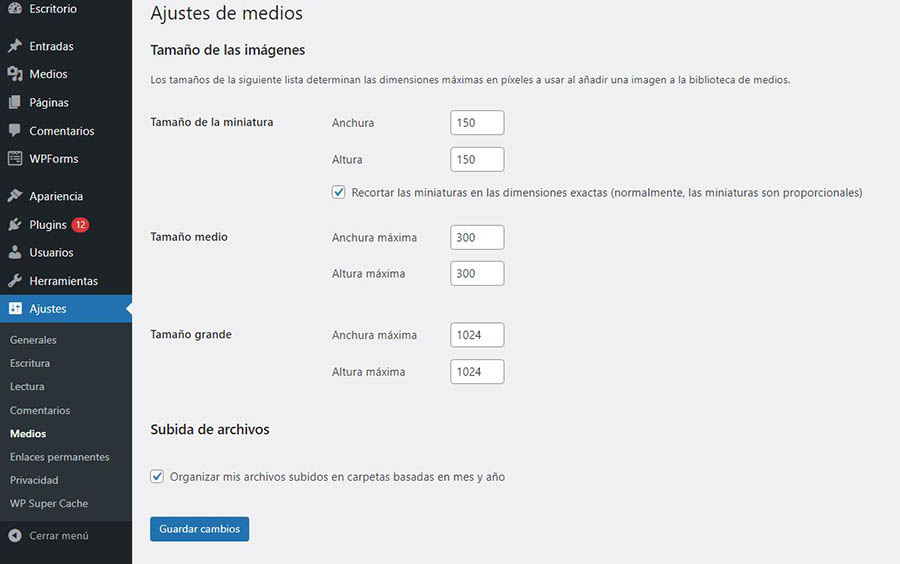
Task: Open Medios via its media icon
Action: click(x=15, y=74)
